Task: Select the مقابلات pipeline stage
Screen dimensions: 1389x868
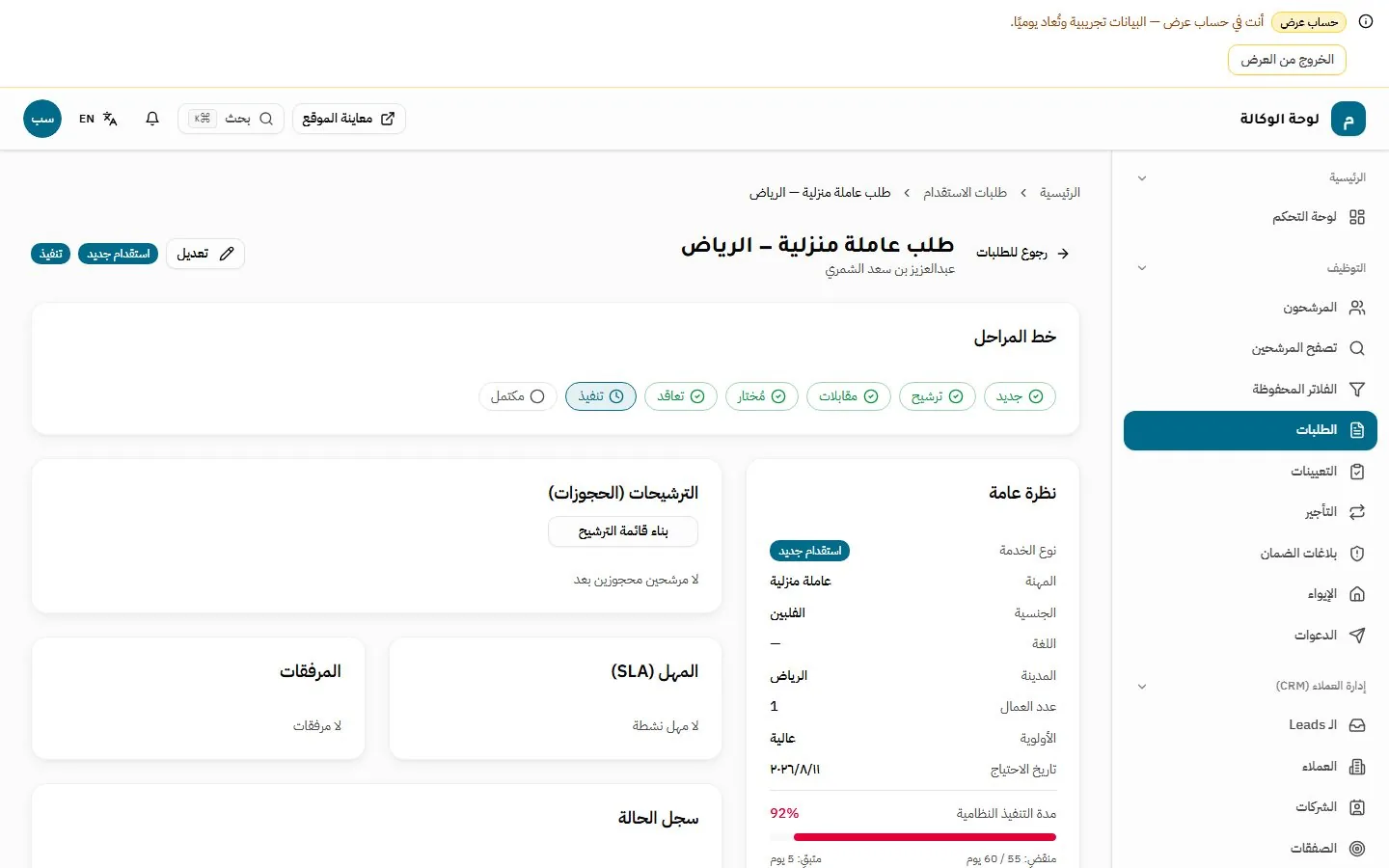Action: [x=849, y=396]
